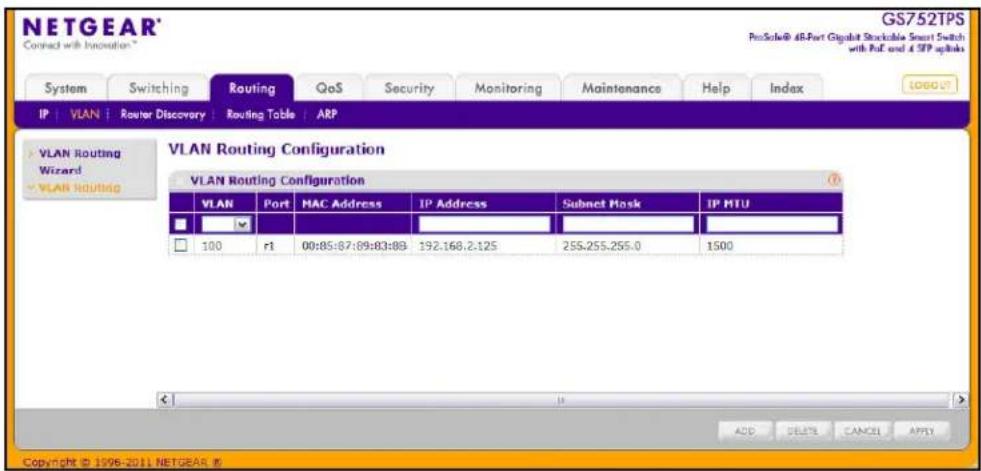This screenshot has height=471, width=981.
Task: Click the horizontal scrollbar left arrow
Action: pos(165,398)
